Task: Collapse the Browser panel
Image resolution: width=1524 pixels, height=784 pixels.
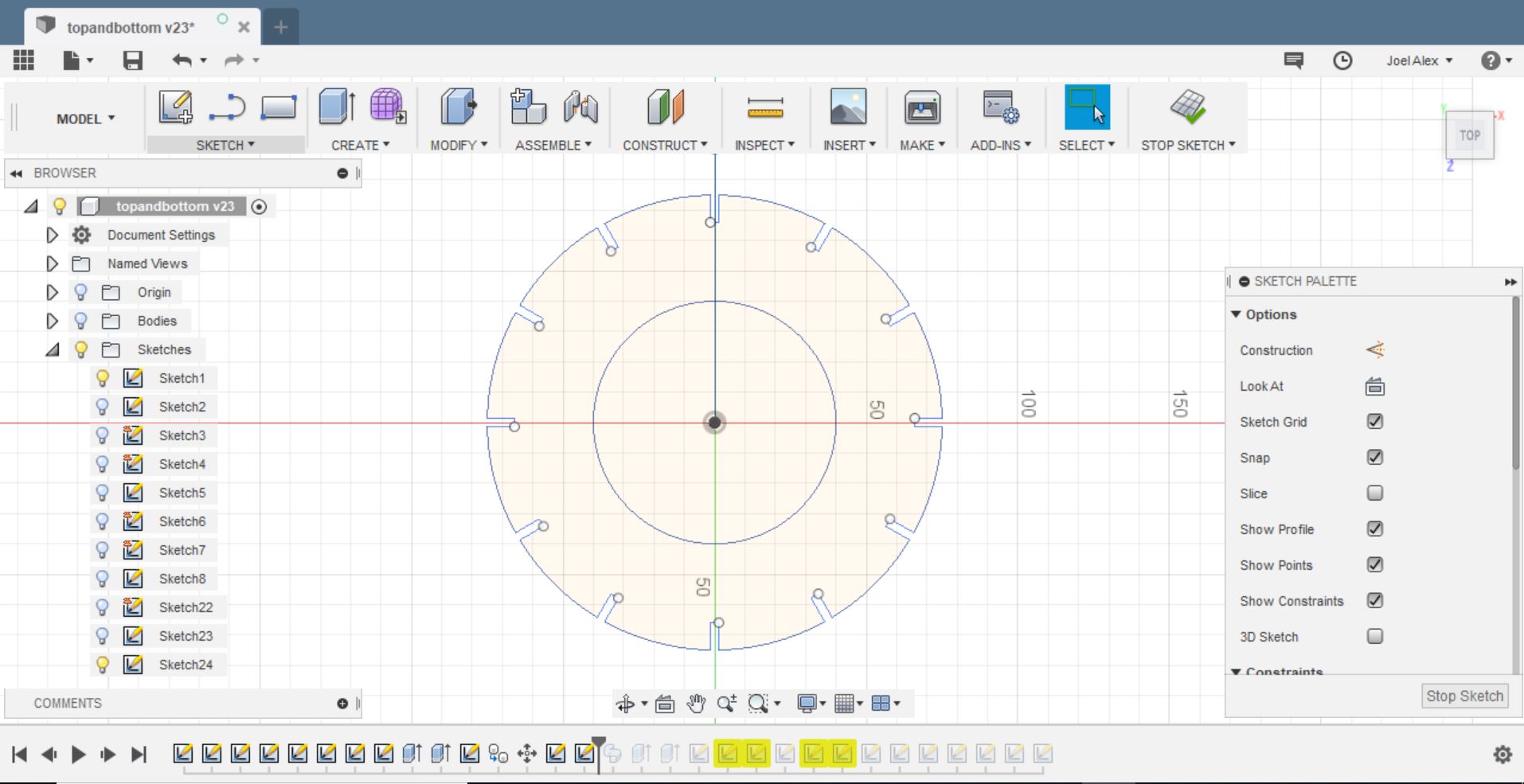Action: coord(16,173)
